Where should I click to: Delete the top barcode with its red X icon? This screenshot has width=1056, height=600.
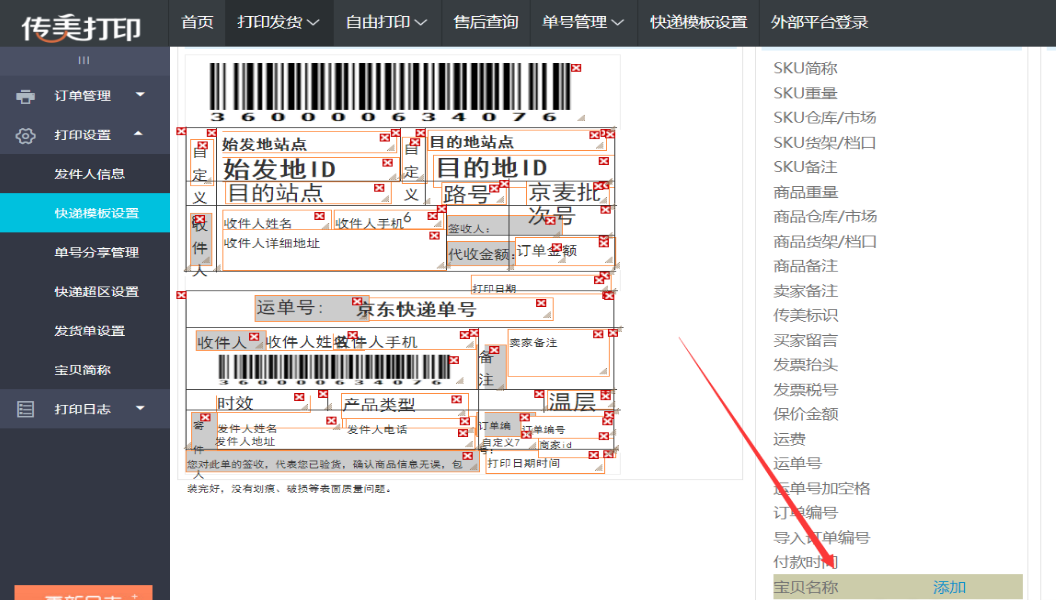[577, 68]
